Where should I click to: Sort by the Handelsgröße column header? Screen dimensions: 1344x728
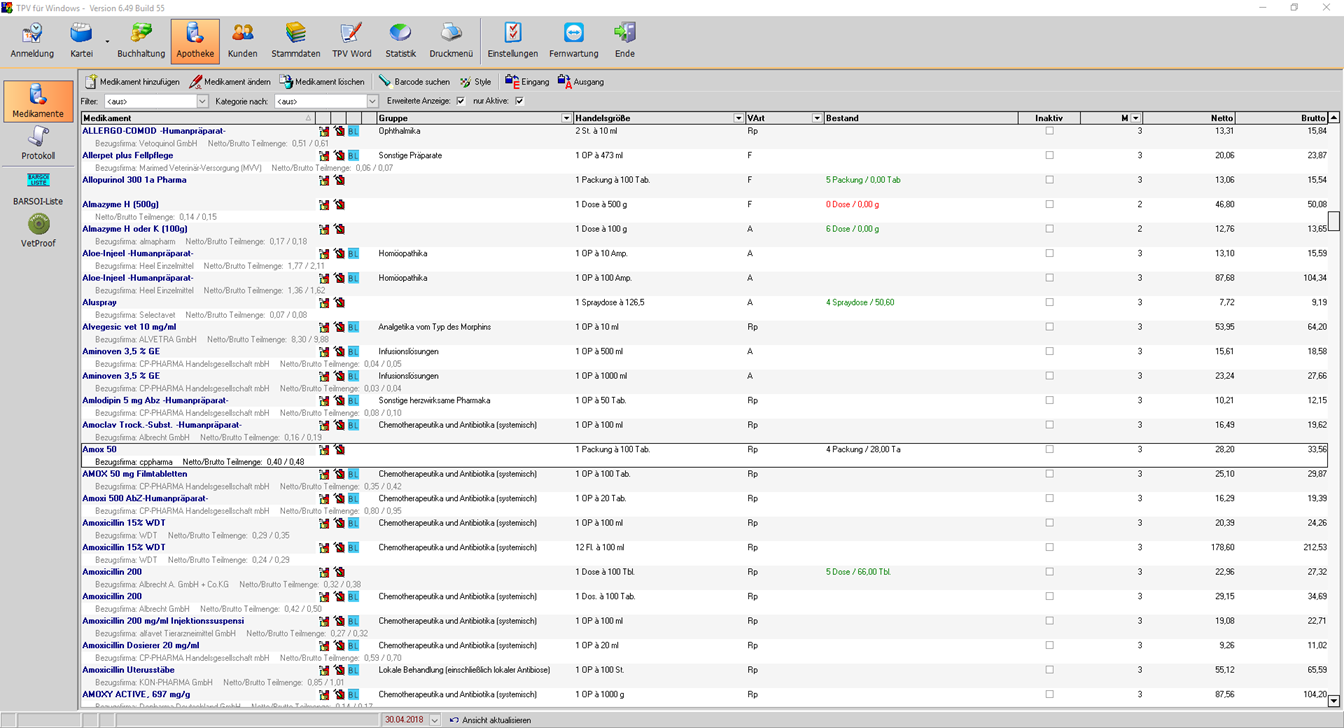(x=654, y=118)
